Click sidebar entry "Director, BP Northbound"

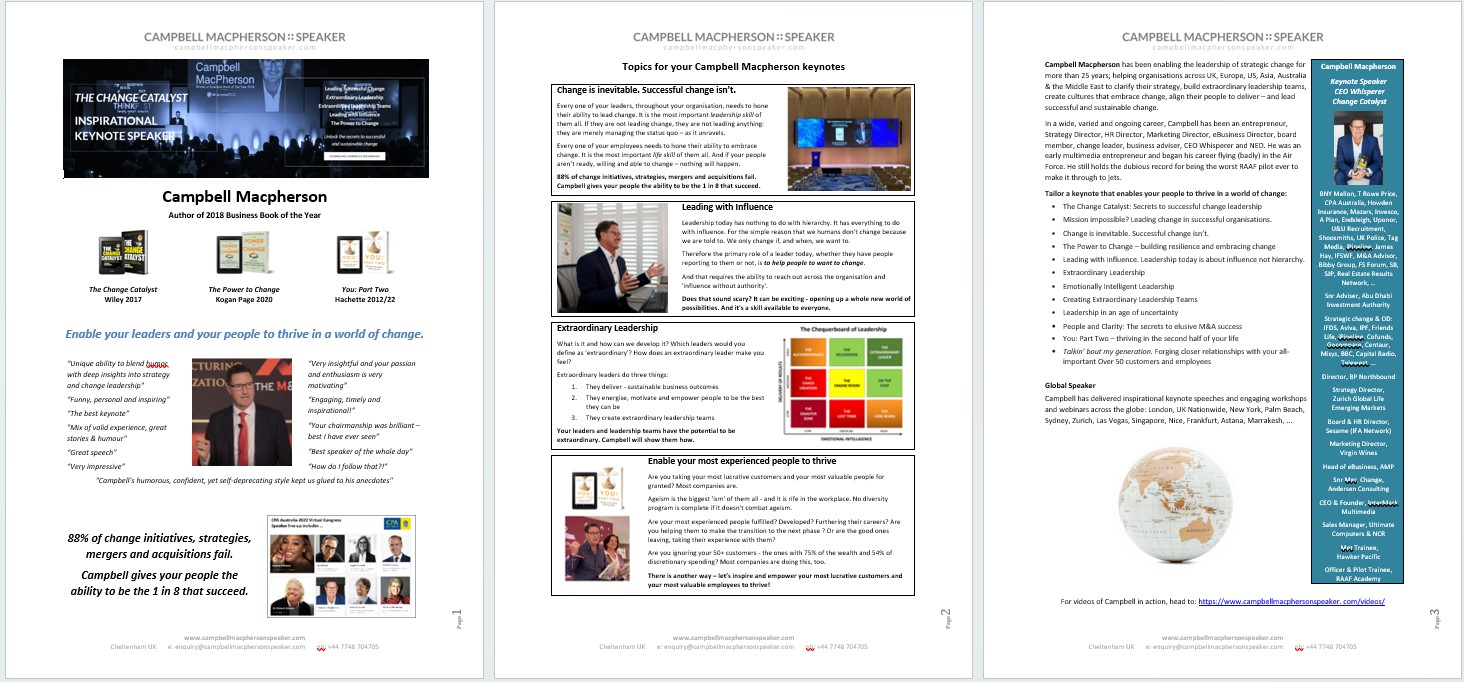point(1358,376)
